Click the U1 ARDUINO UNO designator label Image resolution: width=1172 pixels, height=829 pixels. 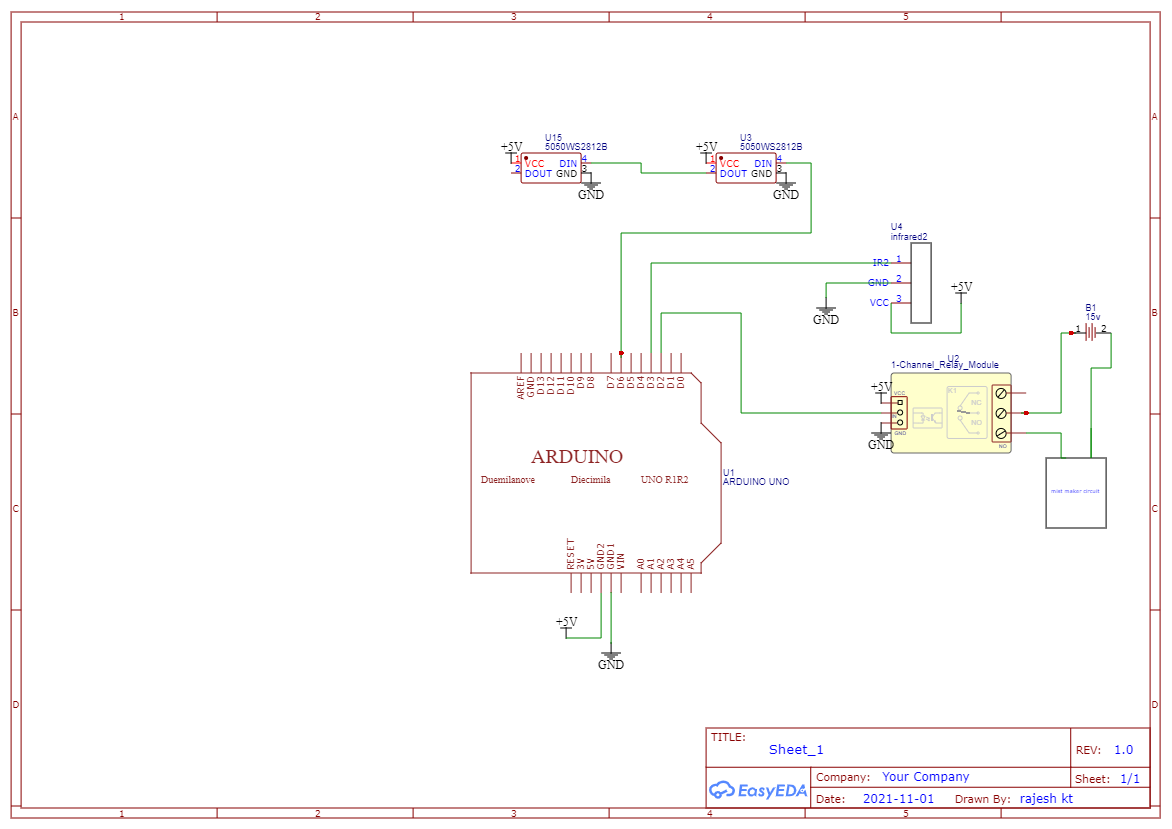(x=756, y=477)
